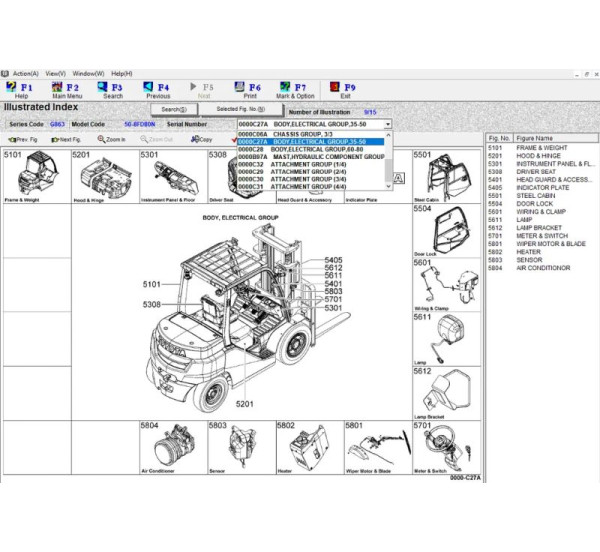Viewport: 600px width, 552px height.
Task: Open the F2 Main Menu
Action: (x=66, y=89)
